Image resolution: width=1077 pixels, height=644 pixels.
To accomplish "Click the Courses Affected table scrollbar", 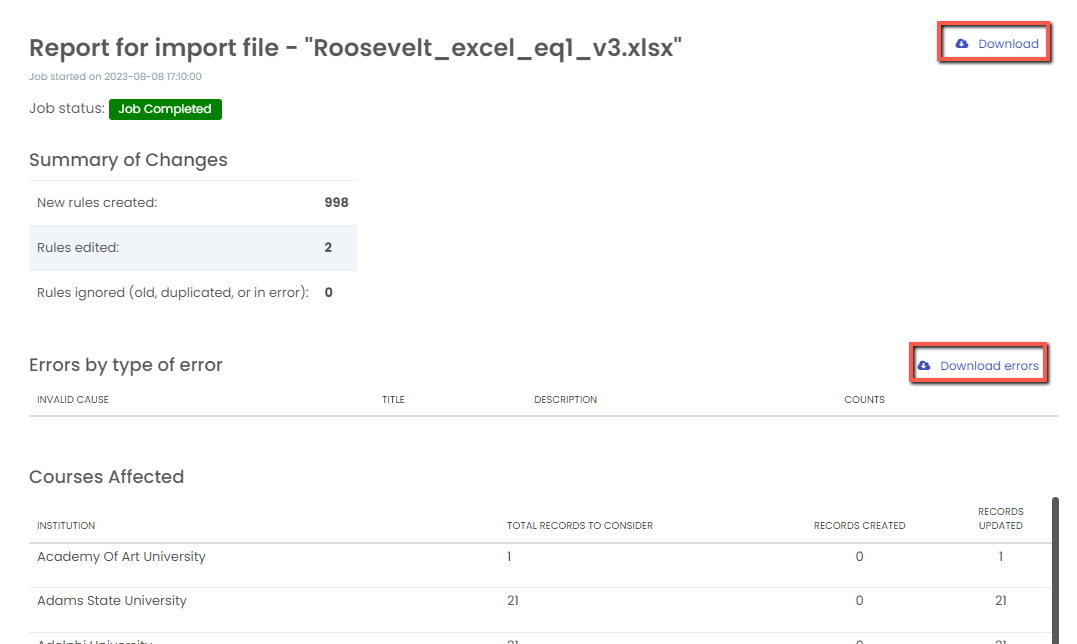I will 1054,570.
